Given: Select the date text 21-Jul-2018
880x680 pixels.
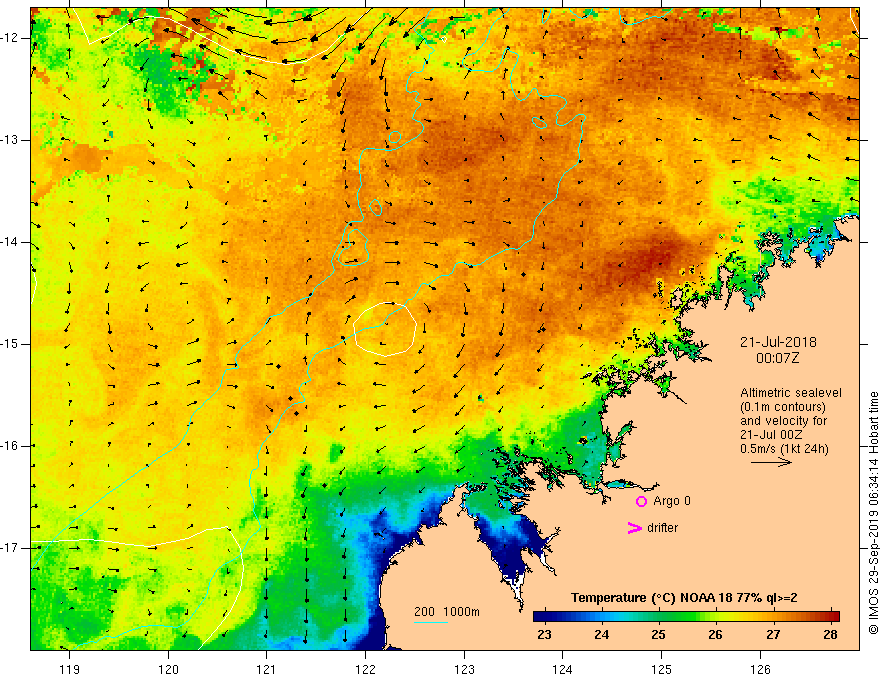Looking at the screenshot, I should coord(778,342).
